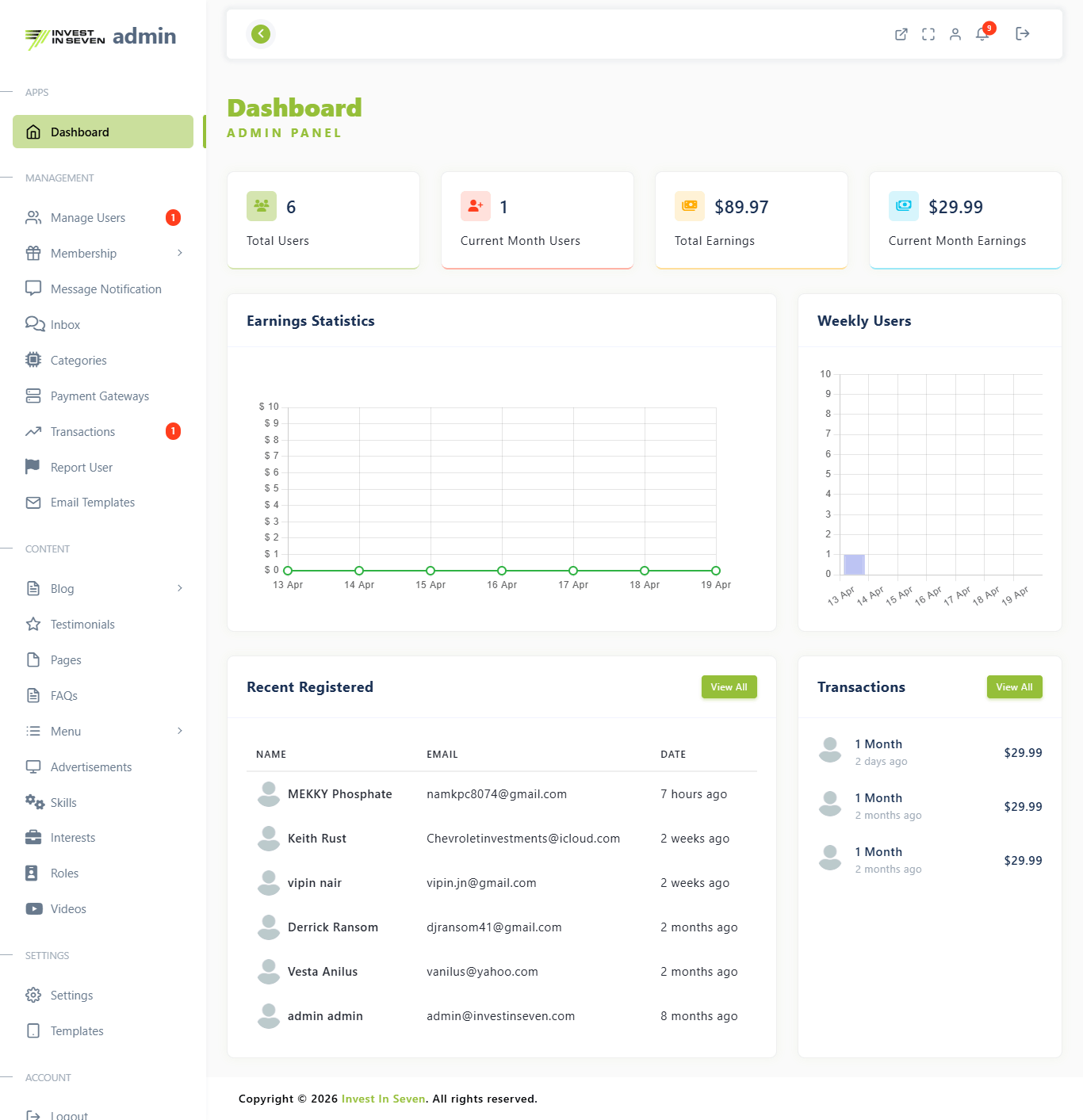Viewport: 1083px width, 1120px height.
Task: Toggle fullscreen mode icon
Action: [x=928, y=34]
